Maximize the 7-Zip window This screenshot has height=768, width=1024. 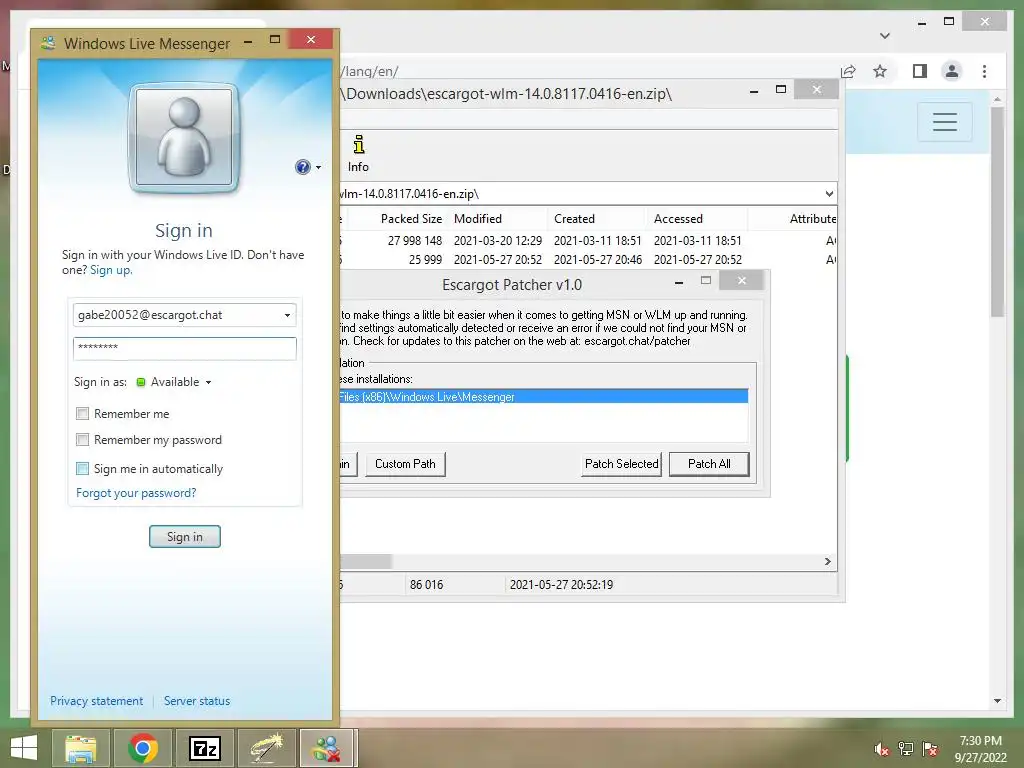[x=780, y=89]
